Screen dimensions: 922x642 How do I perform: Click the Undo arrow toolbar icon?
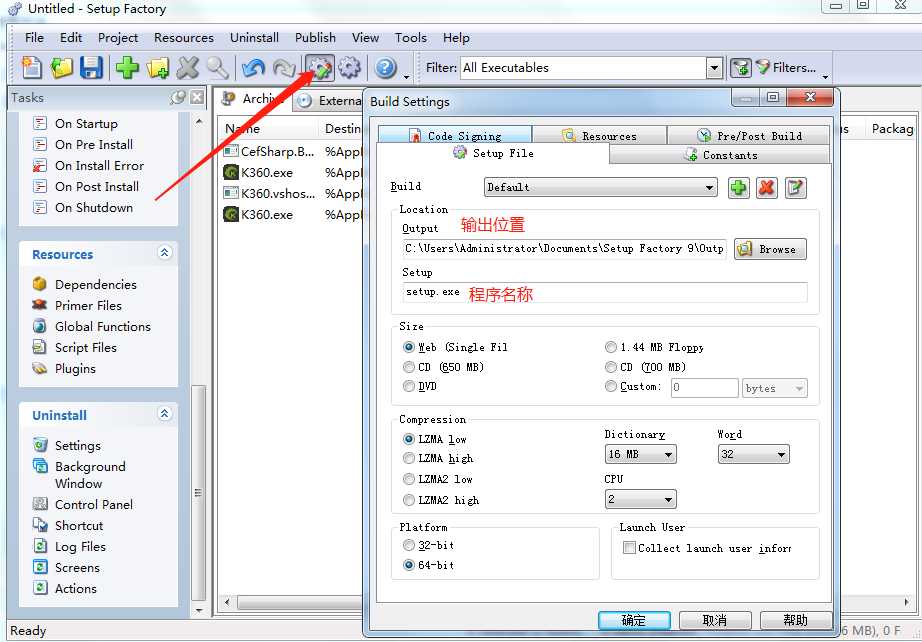[x=253, y=68]
